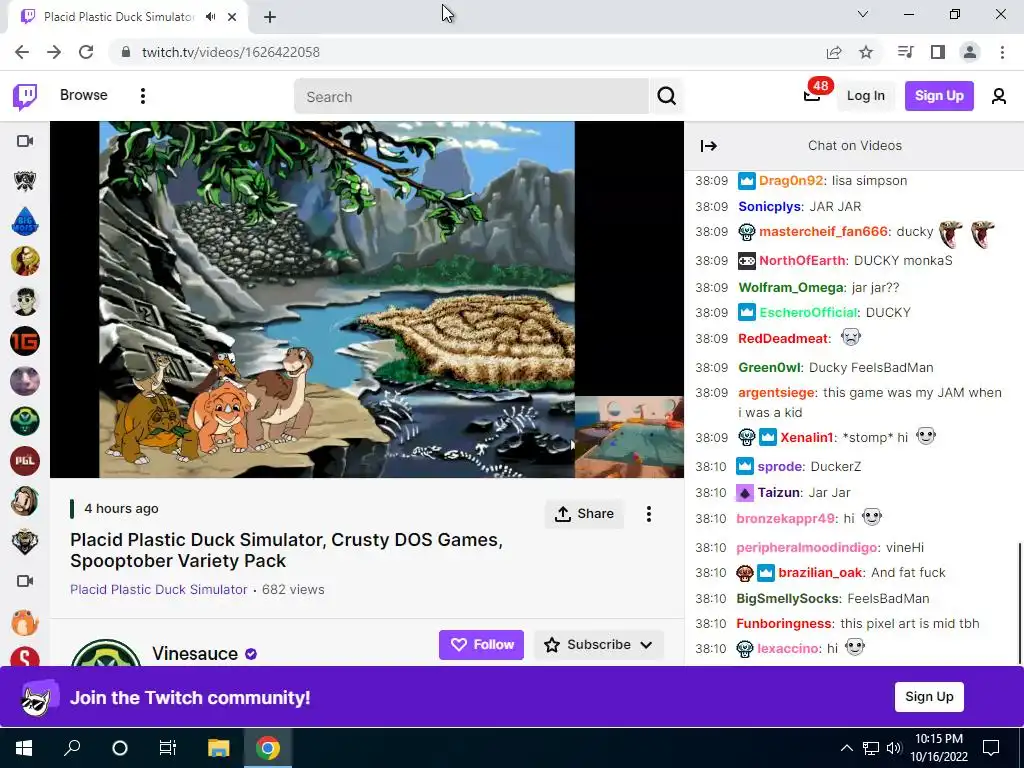Click the system volume tray icon
This screenshot has width=1024, height=768.
click(x=894, y=748)
